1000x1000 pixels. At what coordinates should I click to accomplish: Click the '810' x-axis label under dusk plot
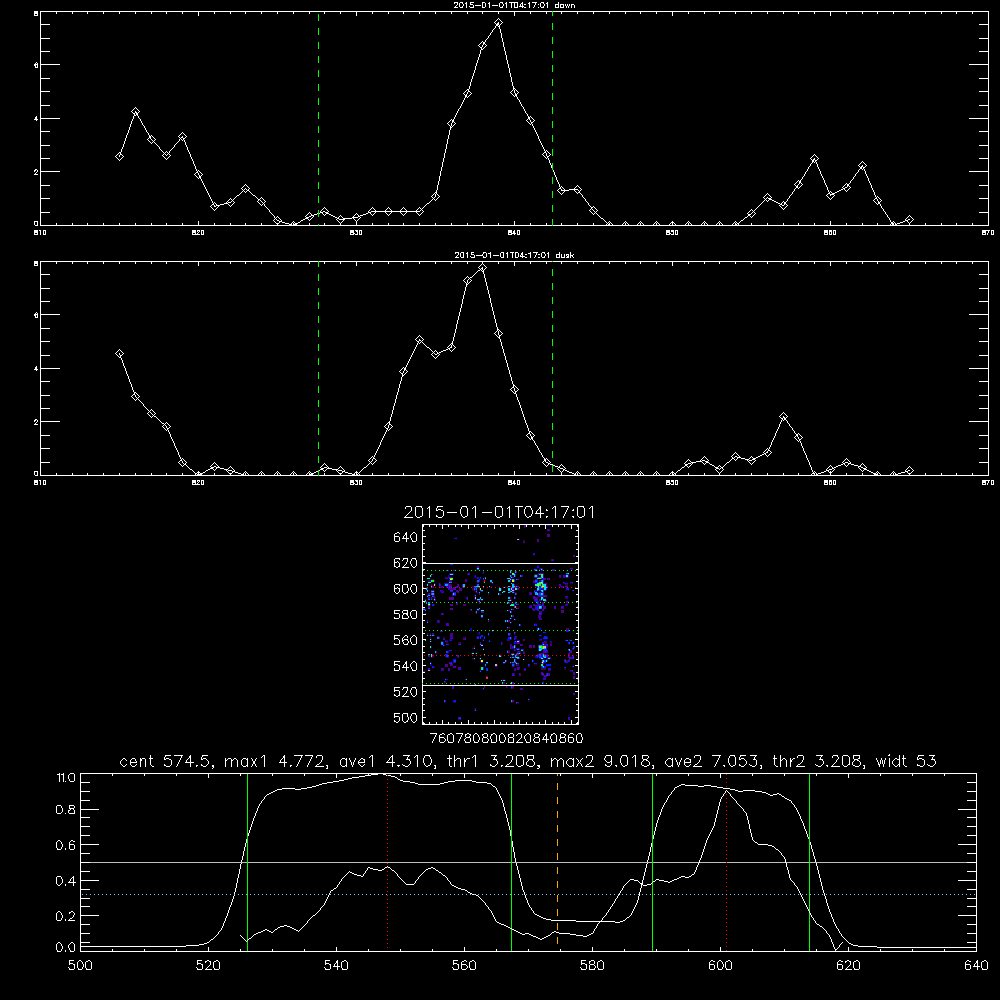point(40,483)
